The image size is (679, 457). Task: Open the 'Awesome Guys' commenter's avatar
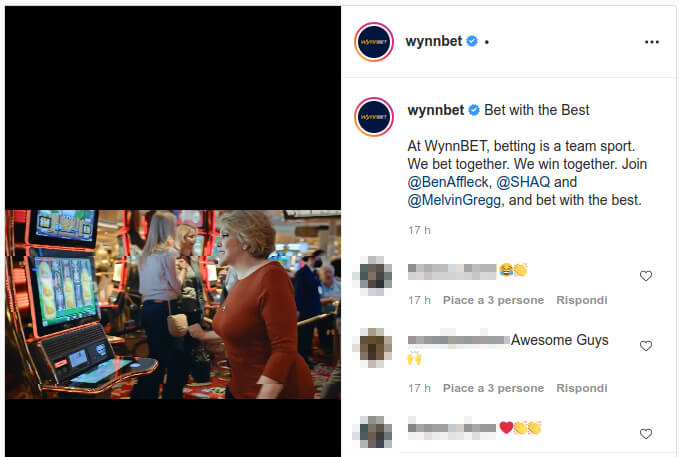point(374,348)
